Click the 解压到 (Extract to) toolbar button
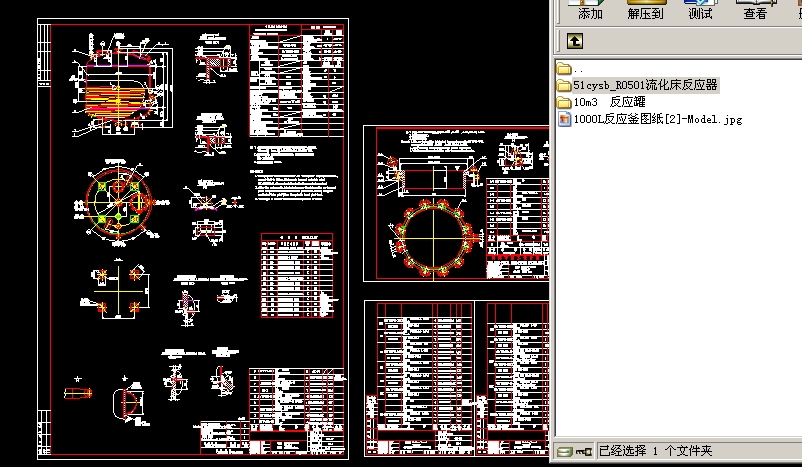The height and width of the screenshot is (467, 802). pyautogui.click(x=645, y=10)
